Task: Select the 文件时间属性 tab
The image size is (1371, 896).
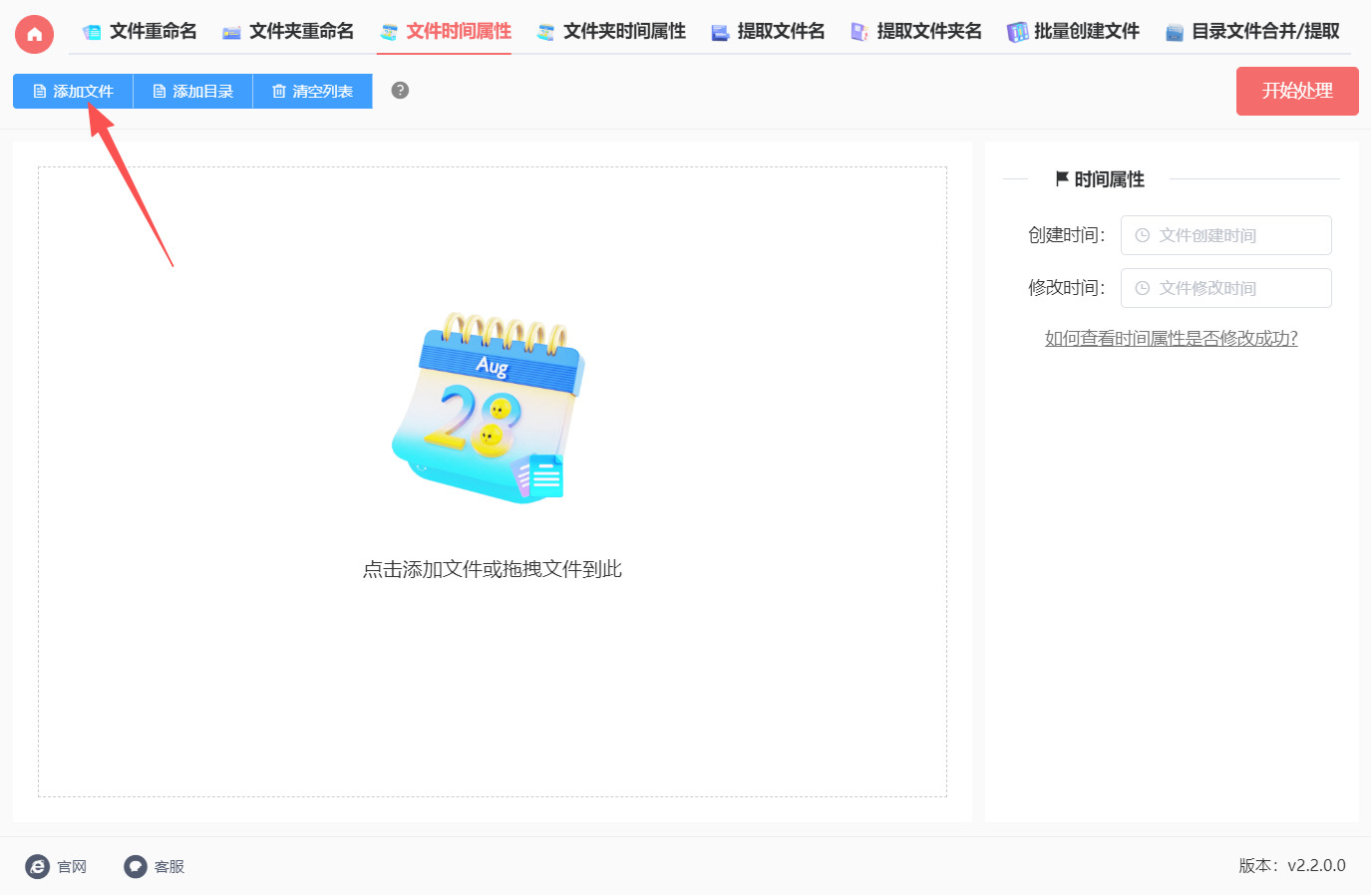Action: [445, 32]
